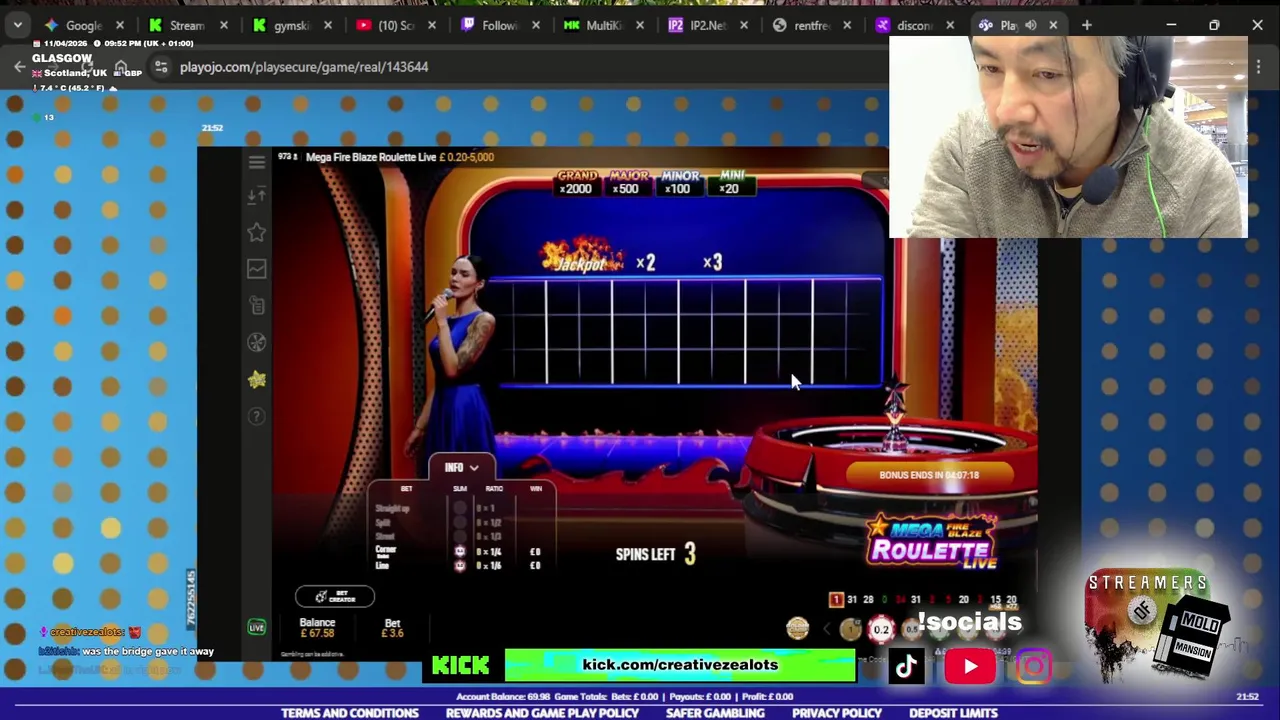Click the Balance £67.58 display

(317, 627)
